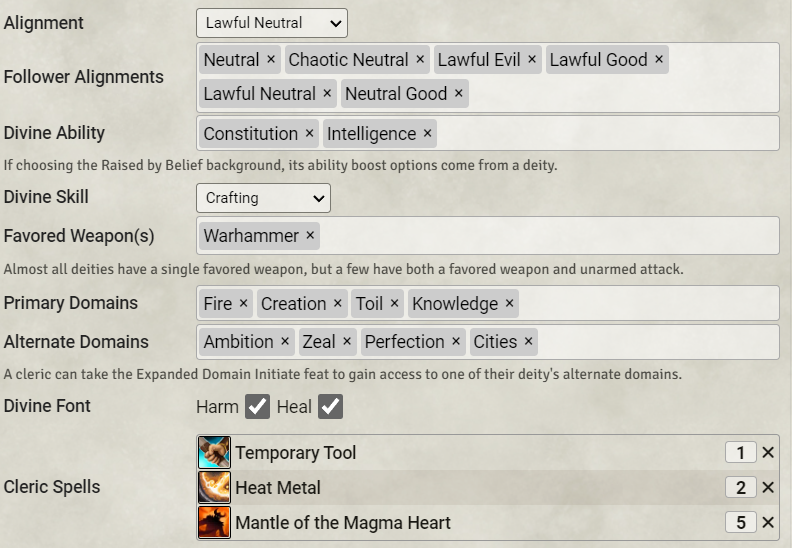Viewport: 792px width, 548px height.
Task: Remove Heat Metal from cleric spells
Action: [768, 488]
